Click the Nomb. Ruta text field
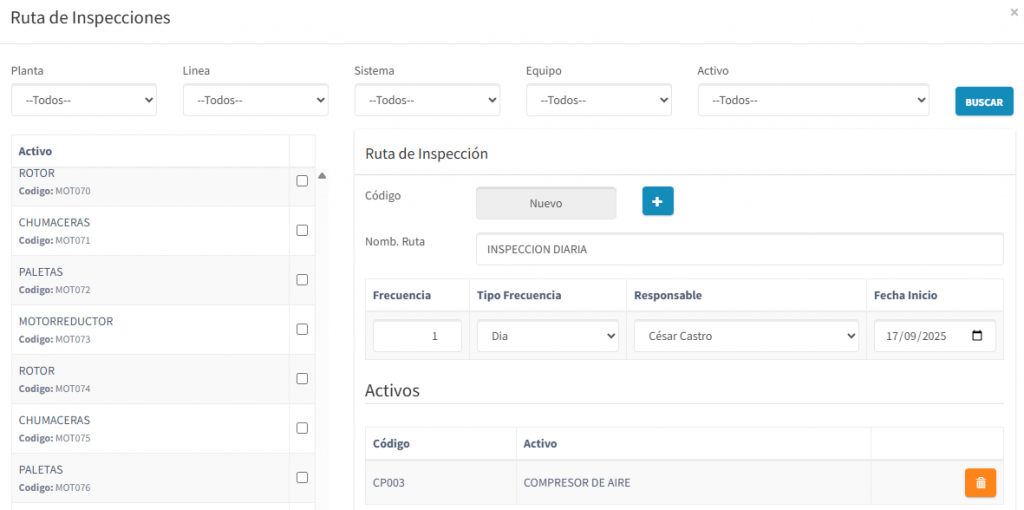The width and height of the screenshot is (1024, 510). point(739,249)
